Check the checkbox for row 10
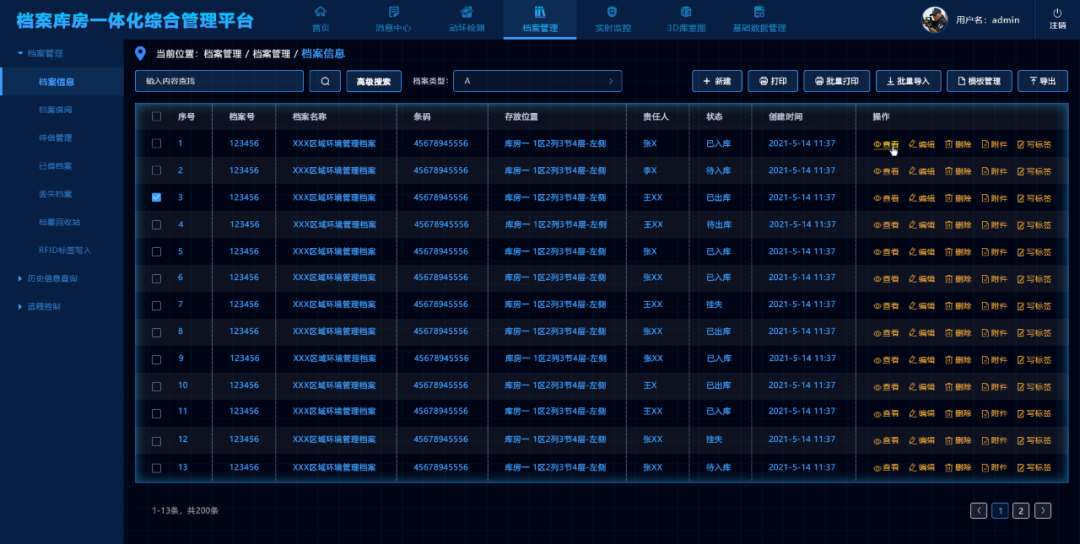The width and height of the screenshot is (1080, 544). (156, 385)
